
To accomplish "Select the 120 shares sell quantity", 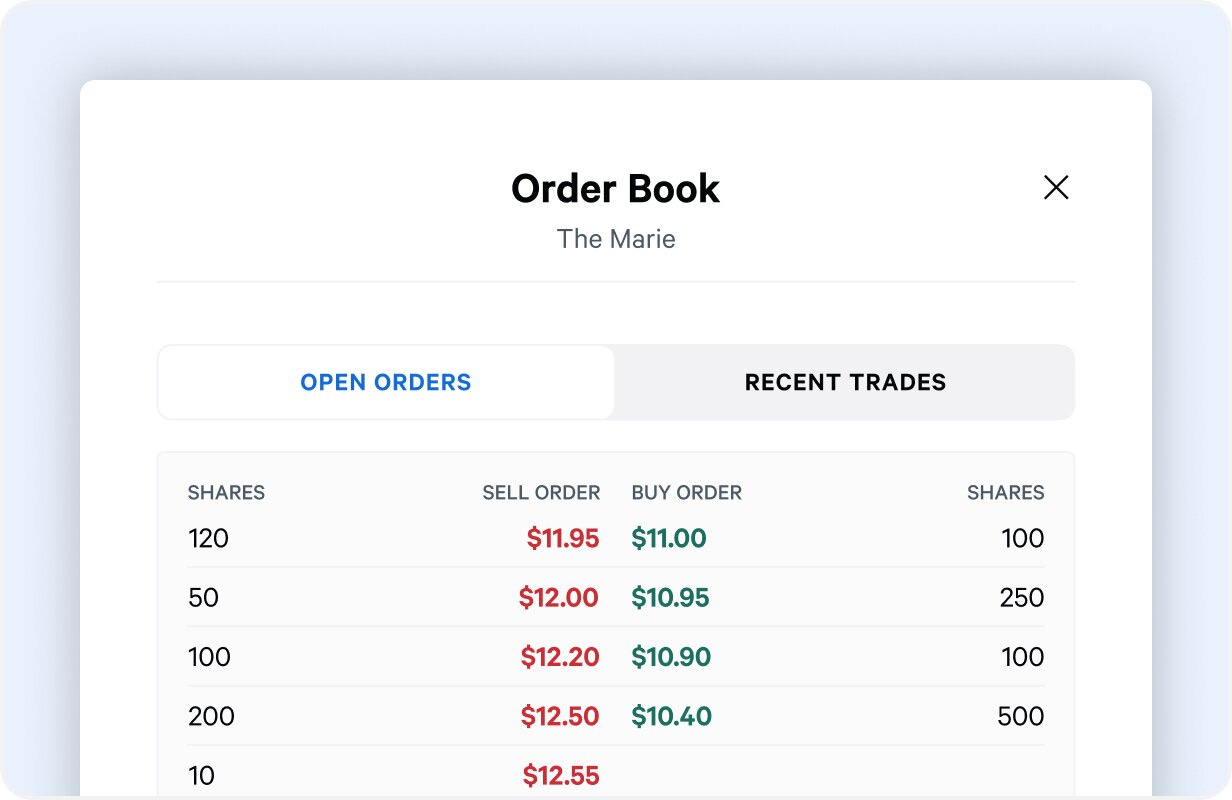I will click(x=208, y=538).
